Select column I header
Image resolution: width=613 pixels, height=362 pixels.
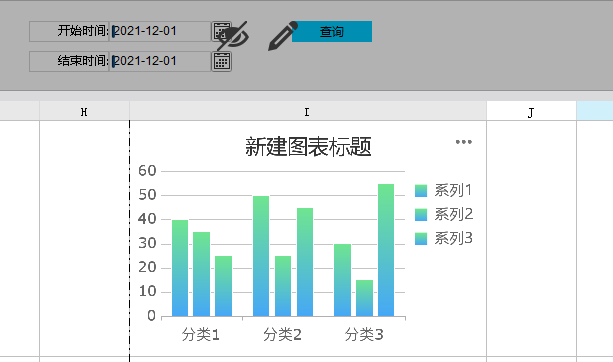point(308,112)
